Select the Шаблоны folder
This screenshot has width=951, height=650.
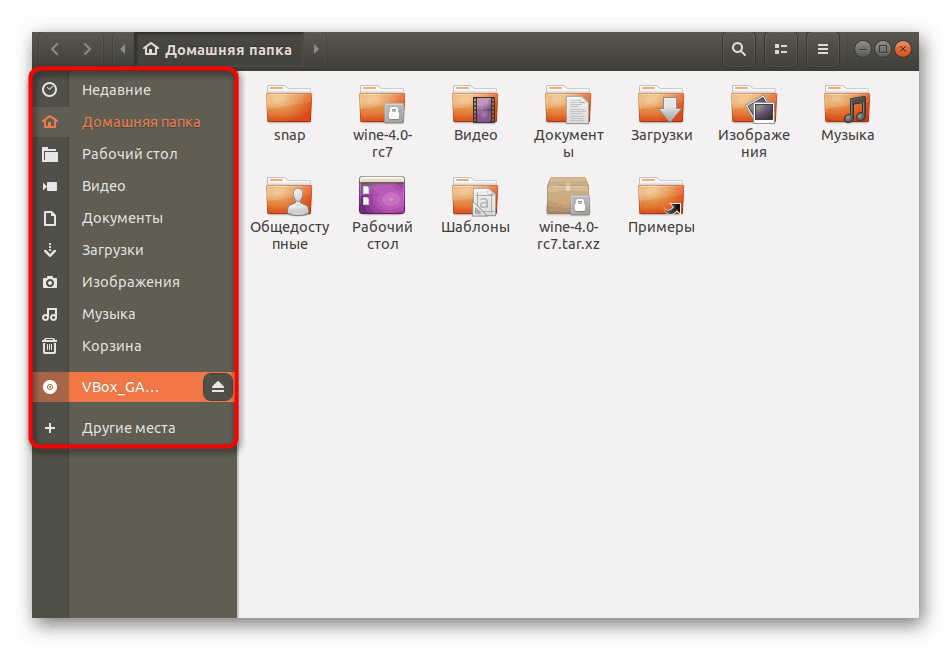tap(476, 205)
